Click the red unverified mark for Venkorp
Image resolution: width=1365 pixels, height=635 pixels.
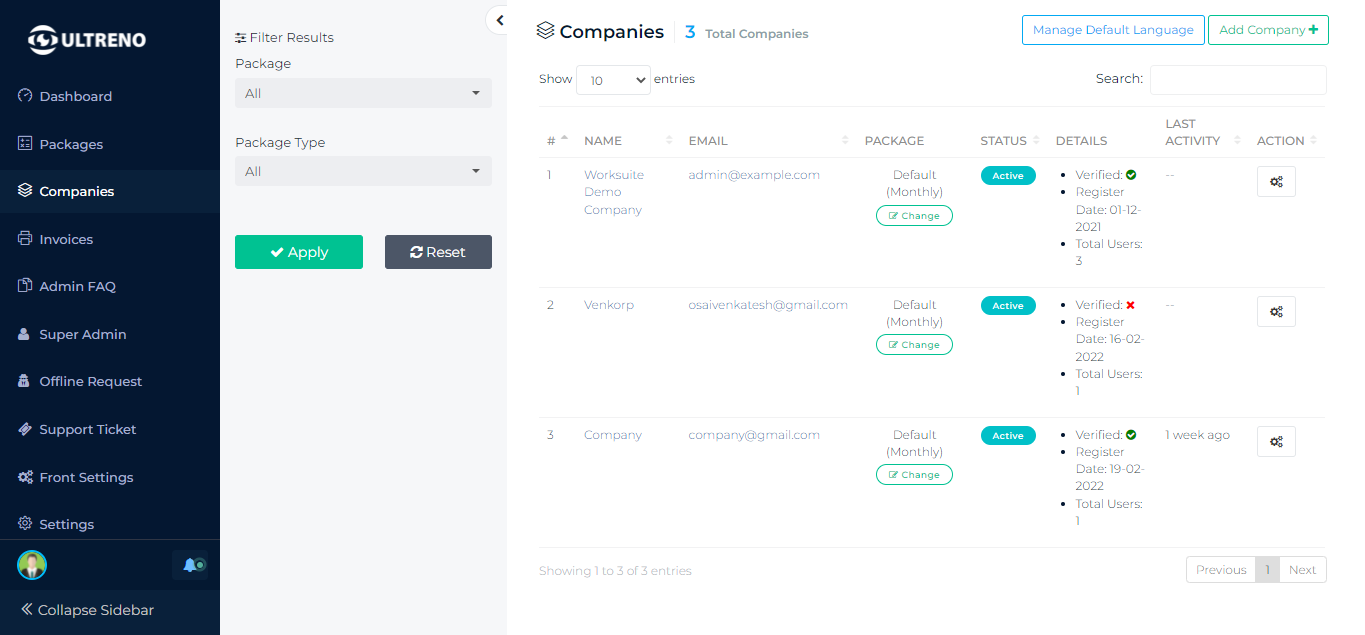(1128, 304)
